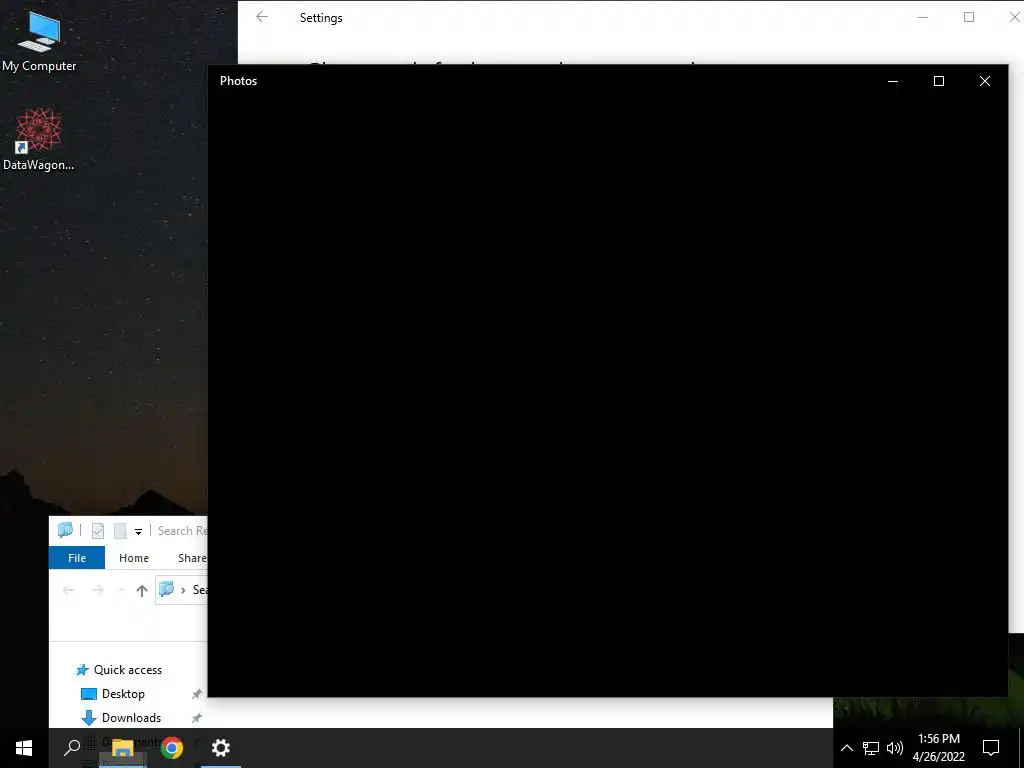Click the Explorer Forward navigation arrow
The width and height of the screenshot is (1024, 768).
(x=97, y=590)
